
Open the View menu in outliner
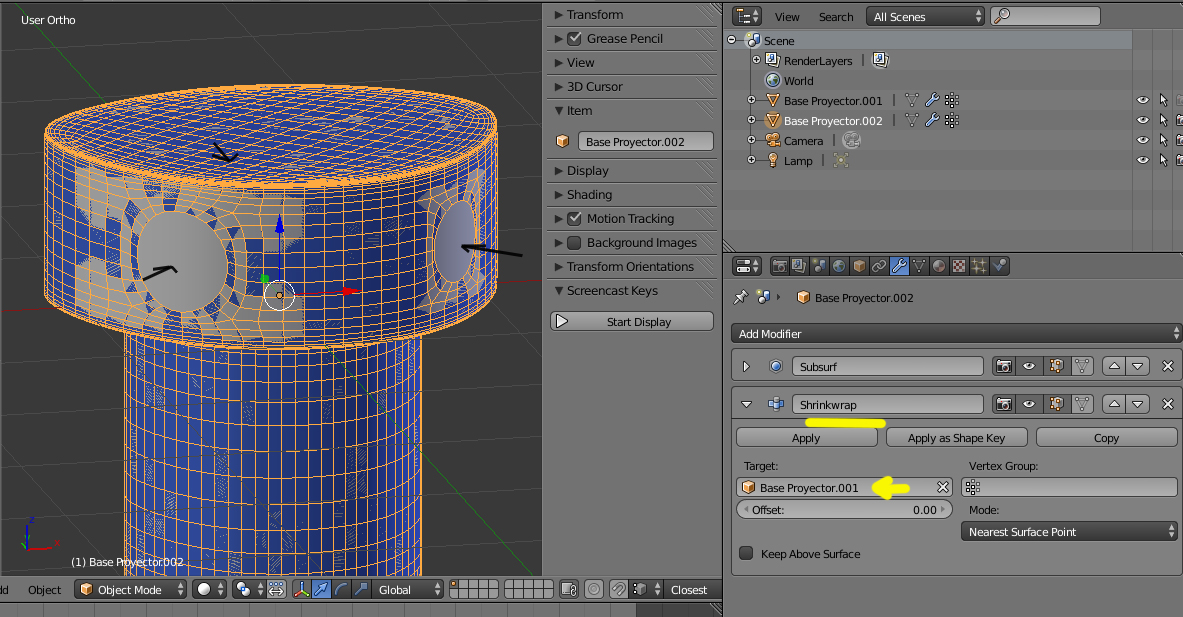[787, 17]
